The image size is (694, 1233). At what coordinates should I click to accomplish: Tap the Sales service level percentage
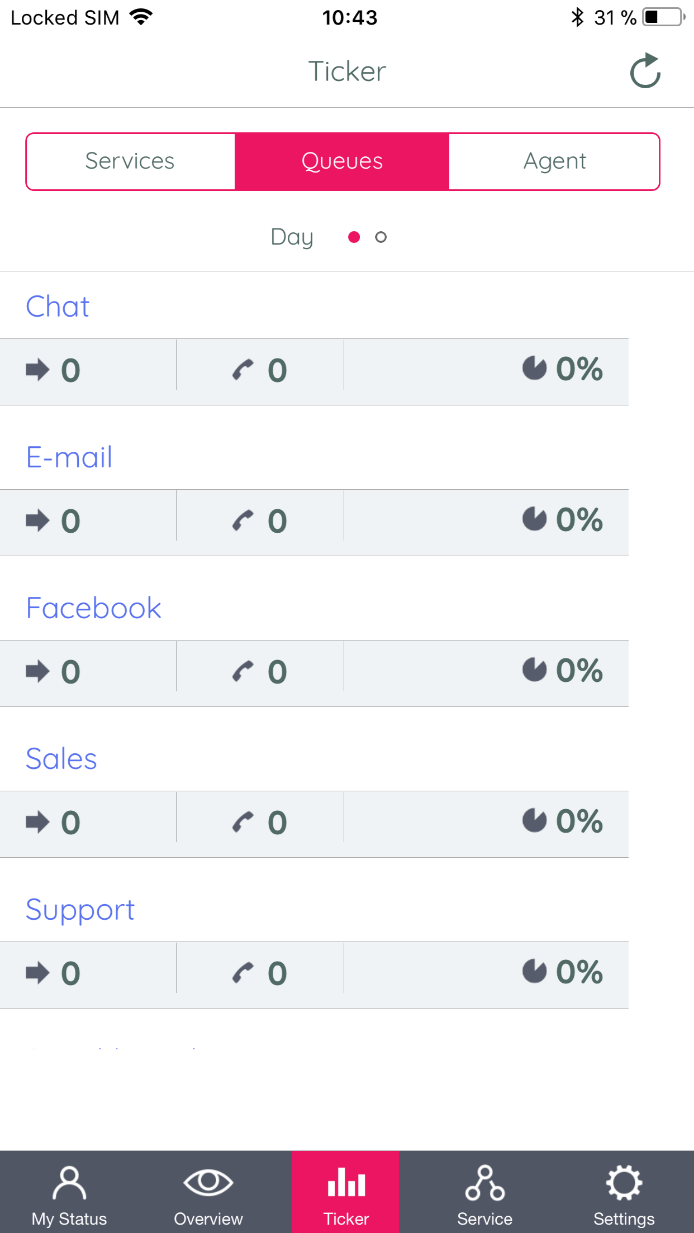(x=578, y=822)
